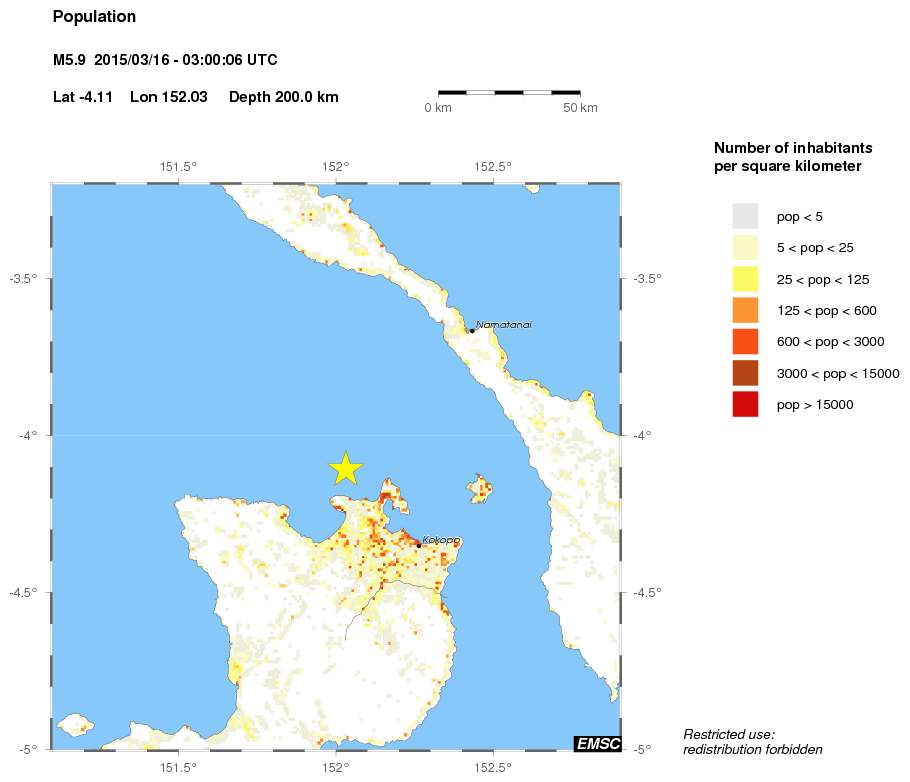
Task: Click the EMSC logo on the map
Action: pos(597,743)
